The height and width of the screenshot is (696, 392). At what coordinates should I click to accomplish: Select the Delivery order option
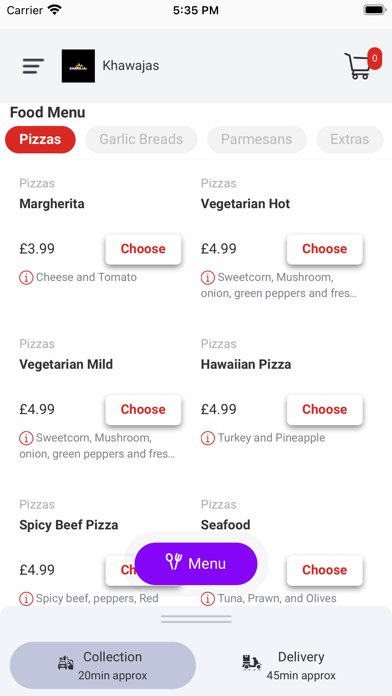point(289,665)
